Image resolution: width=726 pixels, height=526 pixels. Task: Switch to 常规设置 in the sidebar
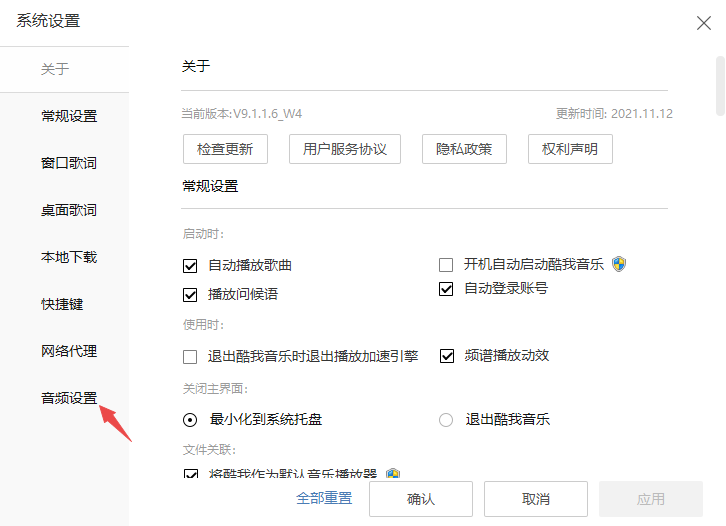(69, 116)
